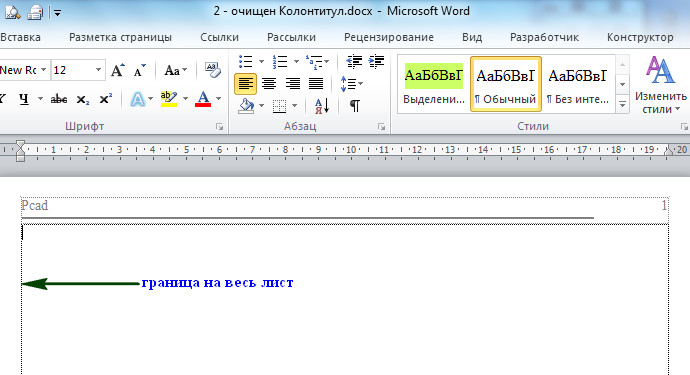Image resolution: width=690 pixels, height=375 pixels.
Task: Click the Bullets list icon
Action: (245, 62)
